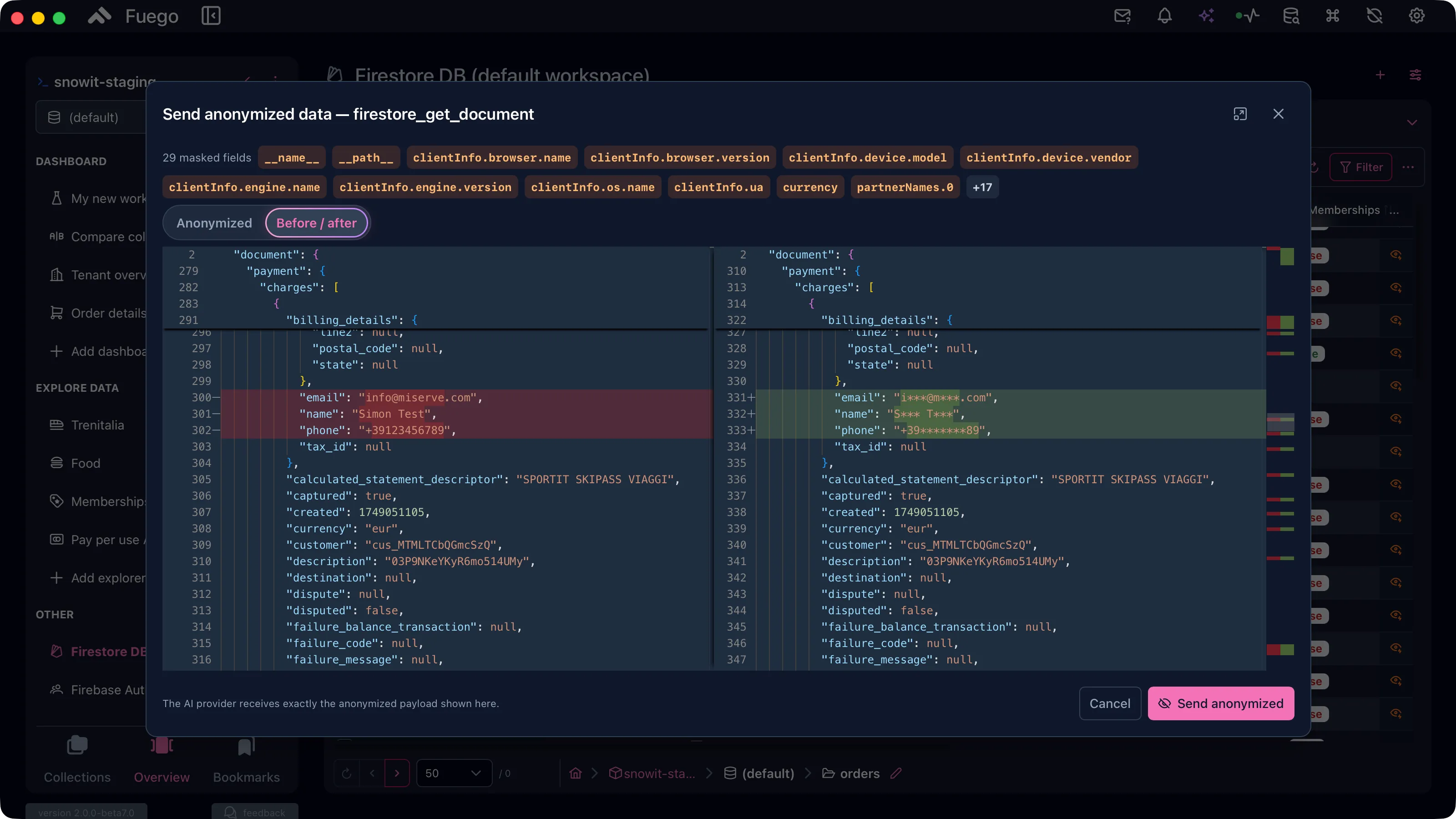Open Food explorer in sidebar
This screenshot has width=1456, height=819.
click(x=85, y=464)
